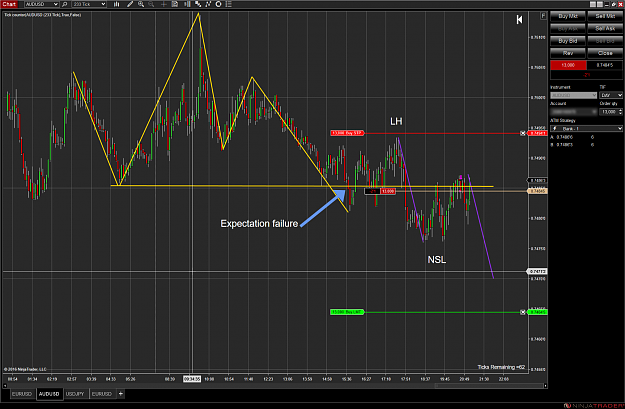Select the red Buy STP order label
This screenshot has width=625, height=409.
[x=347, y=133]
